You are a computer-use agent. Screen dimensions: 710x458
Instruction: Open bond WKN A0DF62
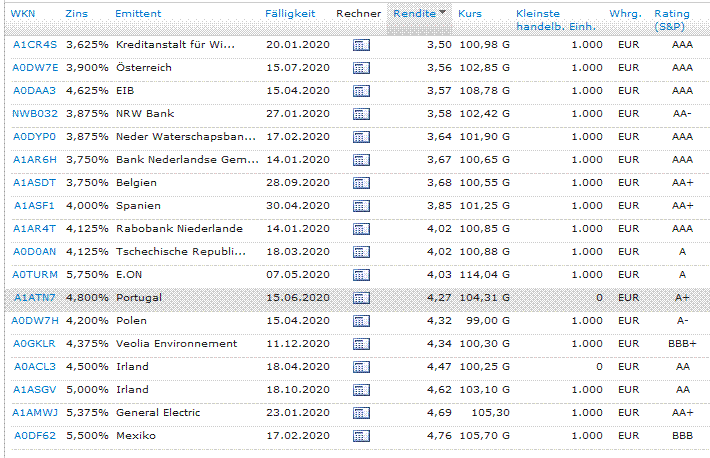35,436
